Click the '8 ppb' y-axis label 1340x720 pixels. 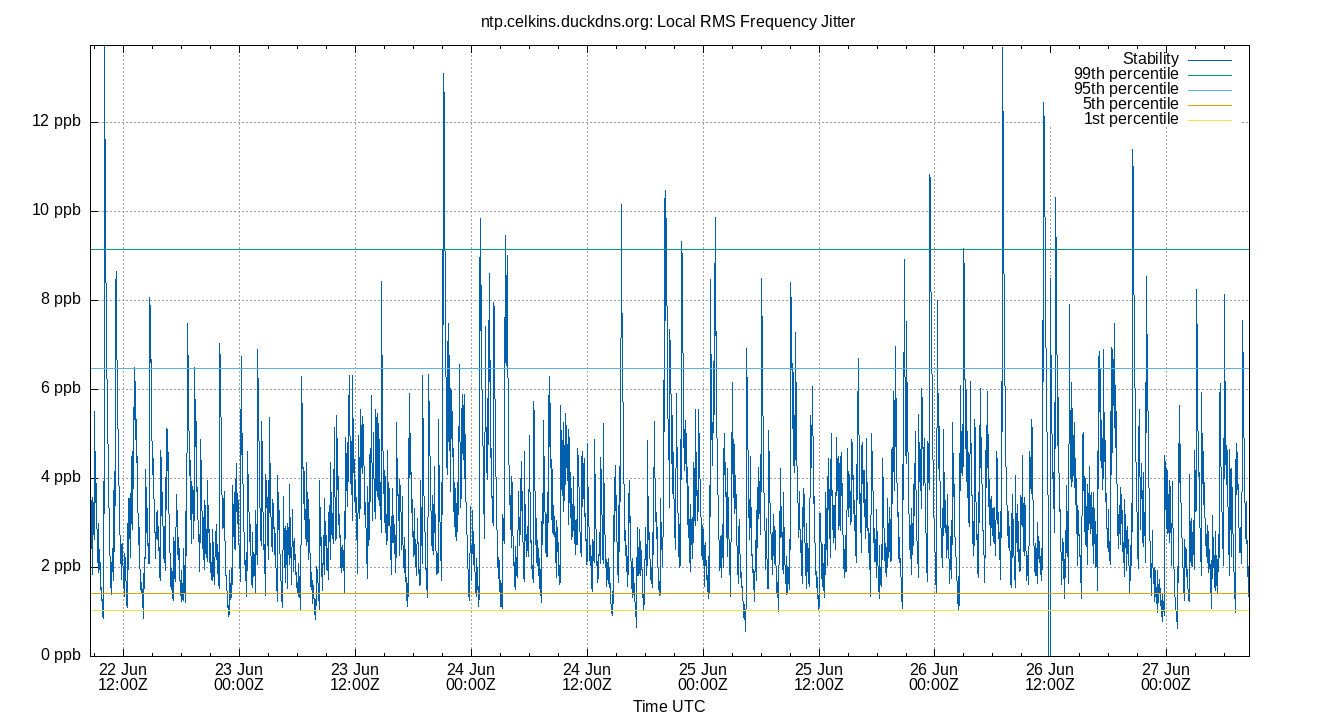(x=60, y=300)
